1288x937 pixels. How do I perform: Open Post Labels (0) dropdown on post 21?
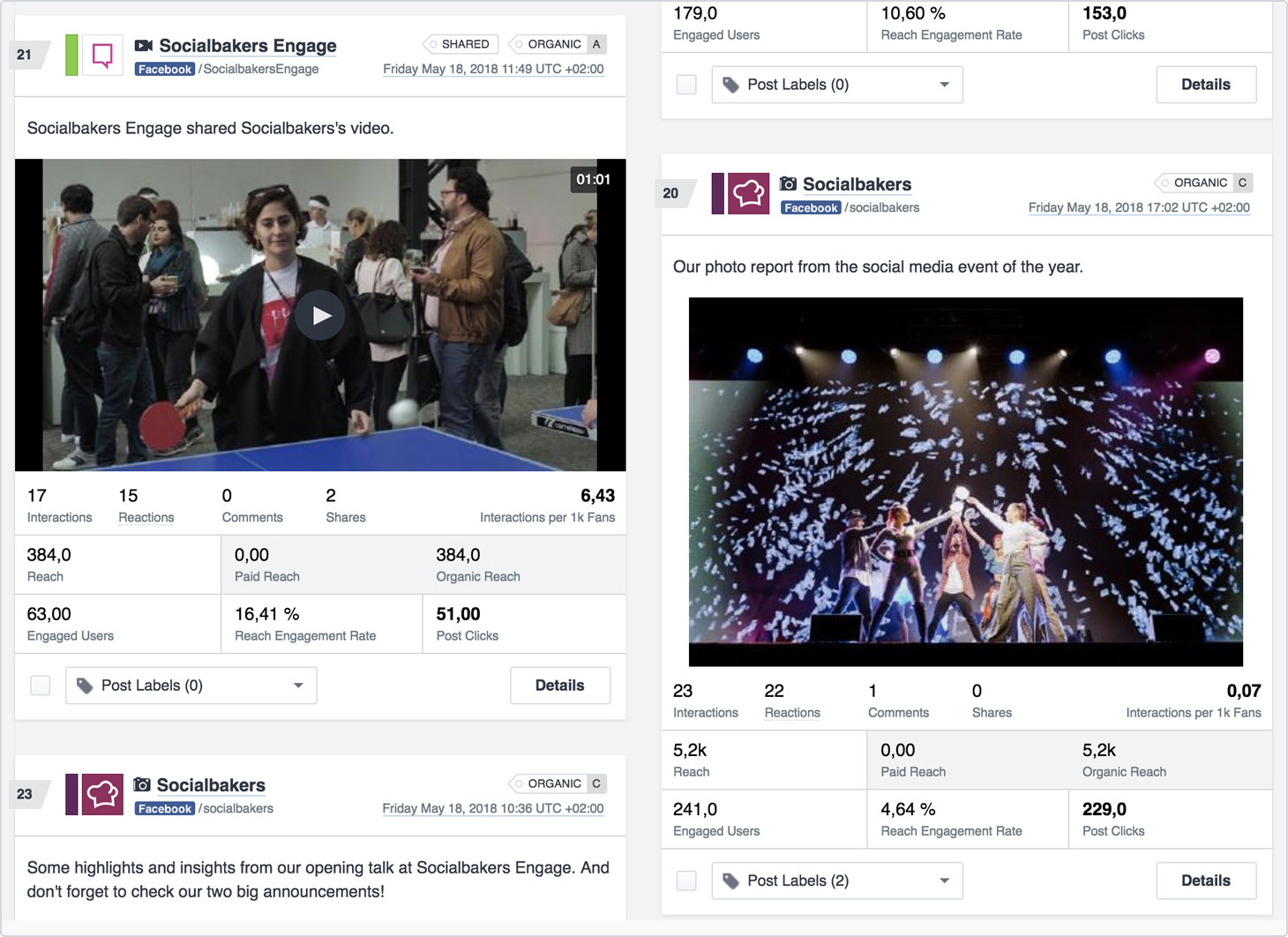tap(191, 686)
